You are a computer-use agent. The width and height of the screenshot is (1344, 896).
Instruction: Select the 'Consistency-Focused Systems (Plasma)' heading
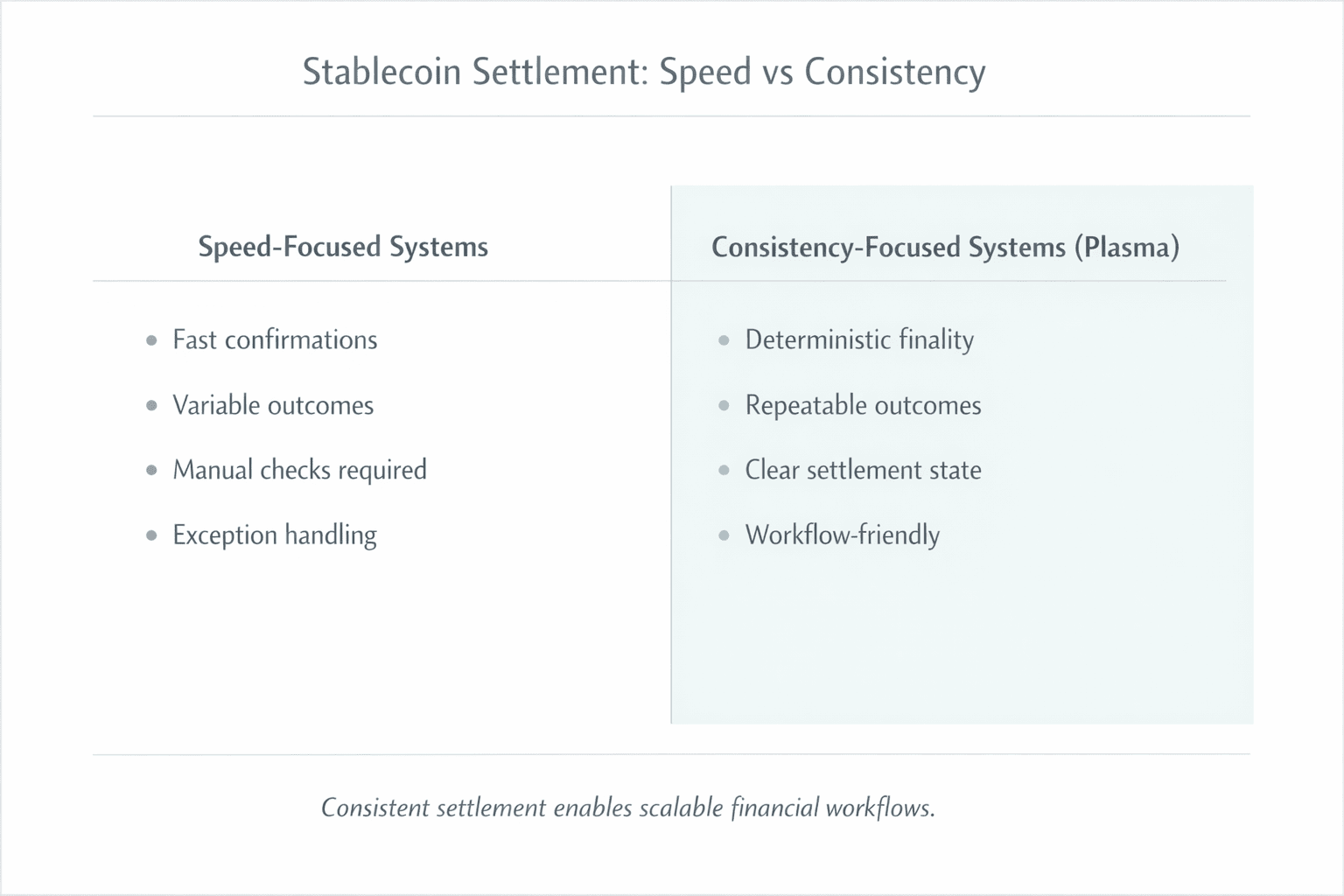tap(945, 248)
